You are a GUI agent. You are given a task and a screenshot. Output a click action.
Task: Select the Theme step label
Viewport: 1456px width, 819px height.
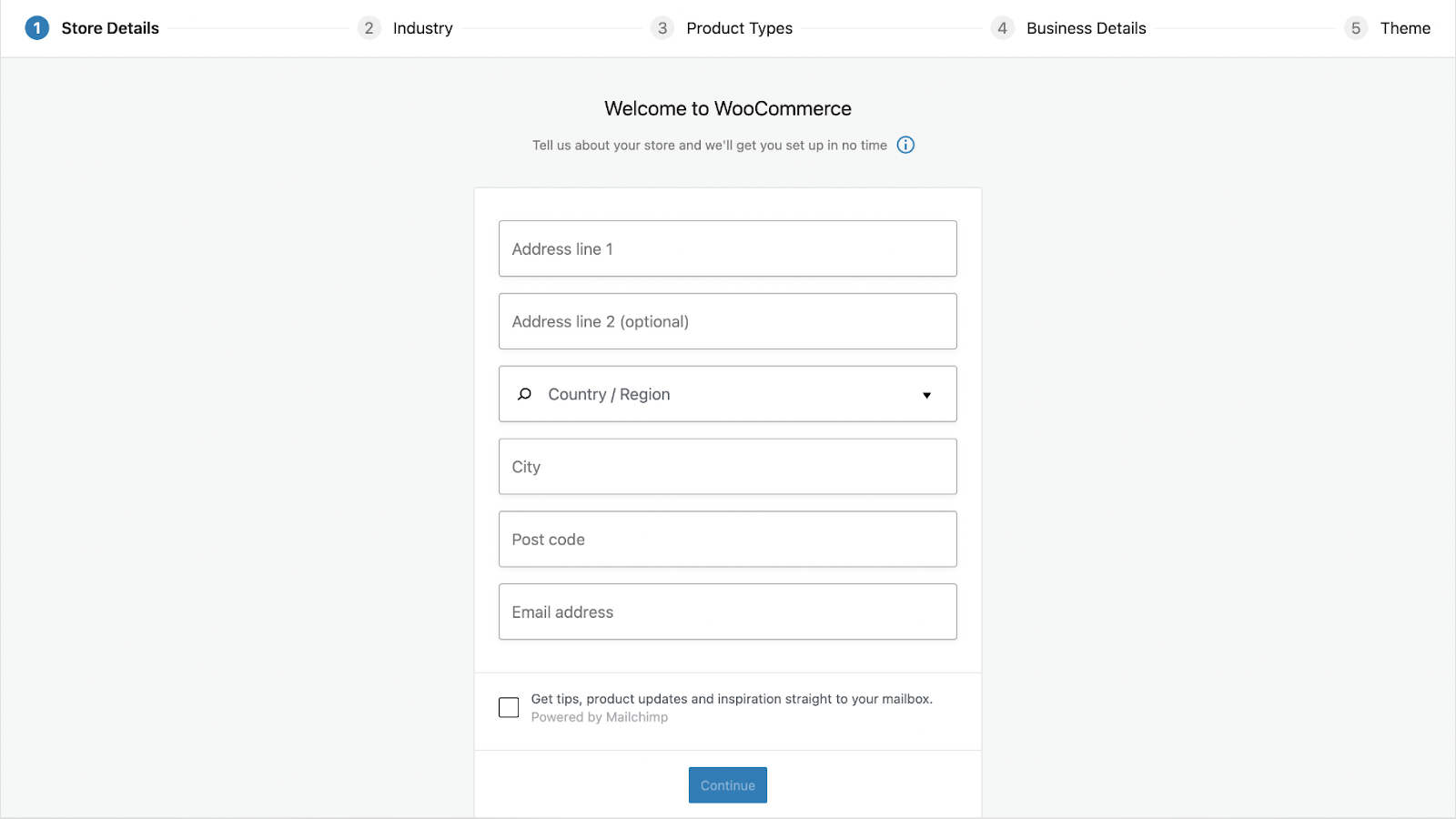pyautogui.click(x=1405, y=28)
